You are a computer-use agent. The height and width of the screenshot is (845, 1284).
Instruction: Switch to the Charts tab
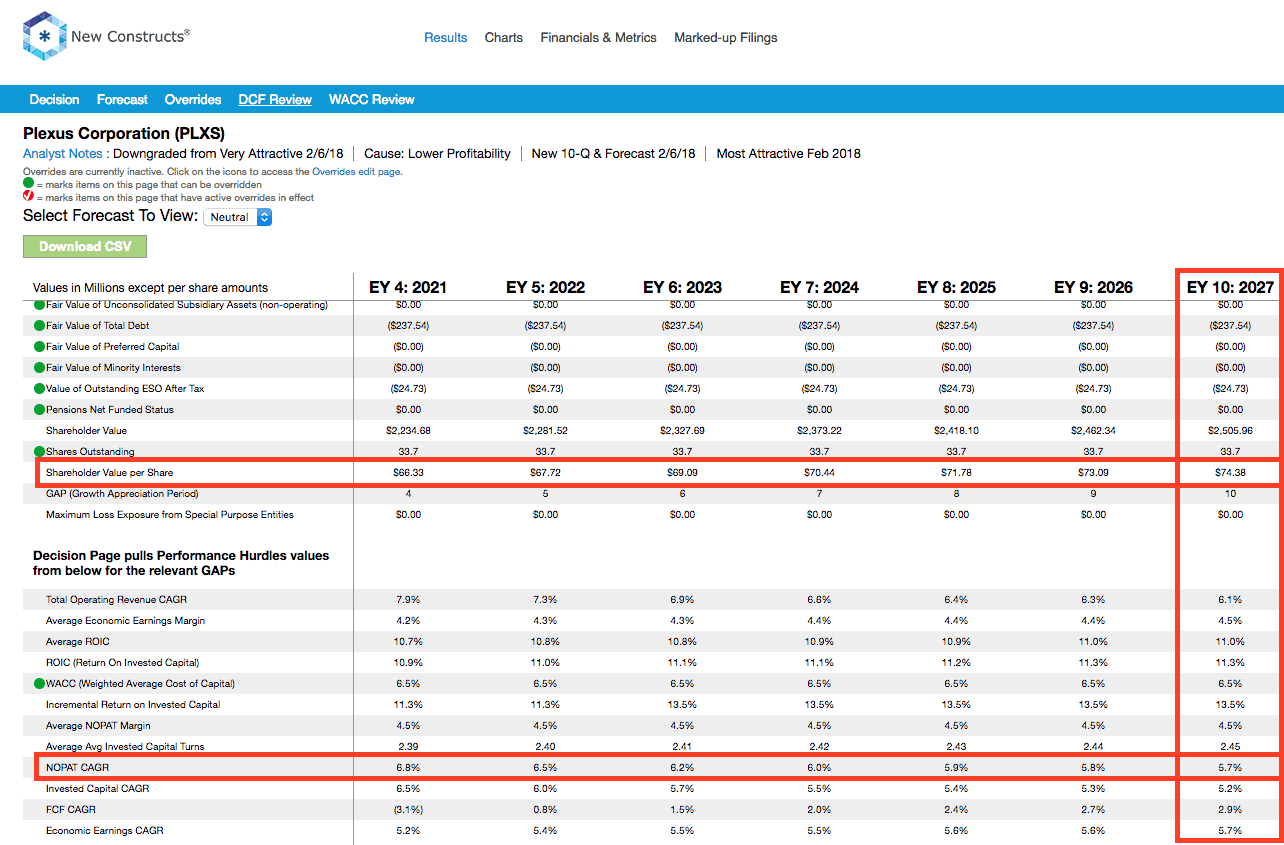(504, 37)
